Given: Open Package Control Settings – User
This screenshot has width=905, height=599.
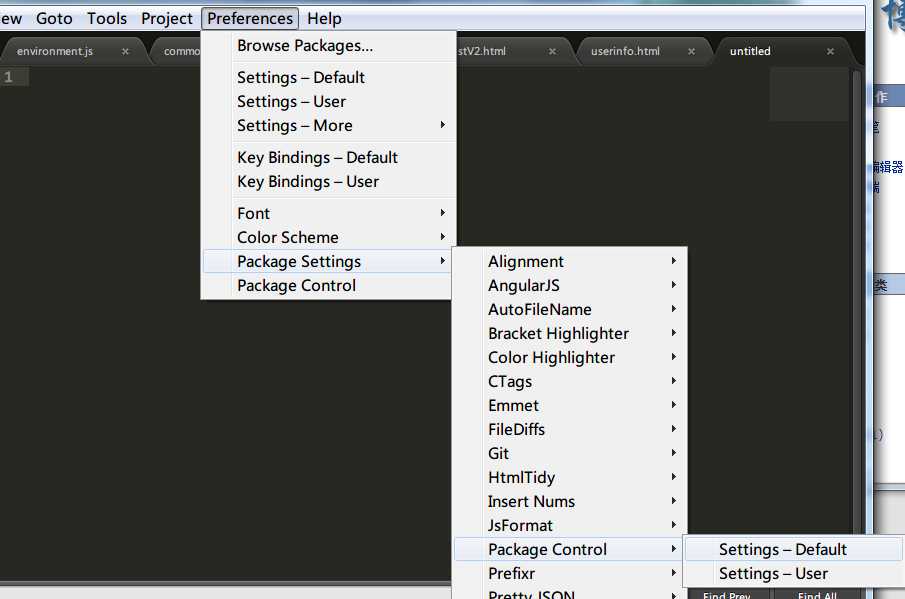Looking at the screenshot, I should tap(793, 574).
